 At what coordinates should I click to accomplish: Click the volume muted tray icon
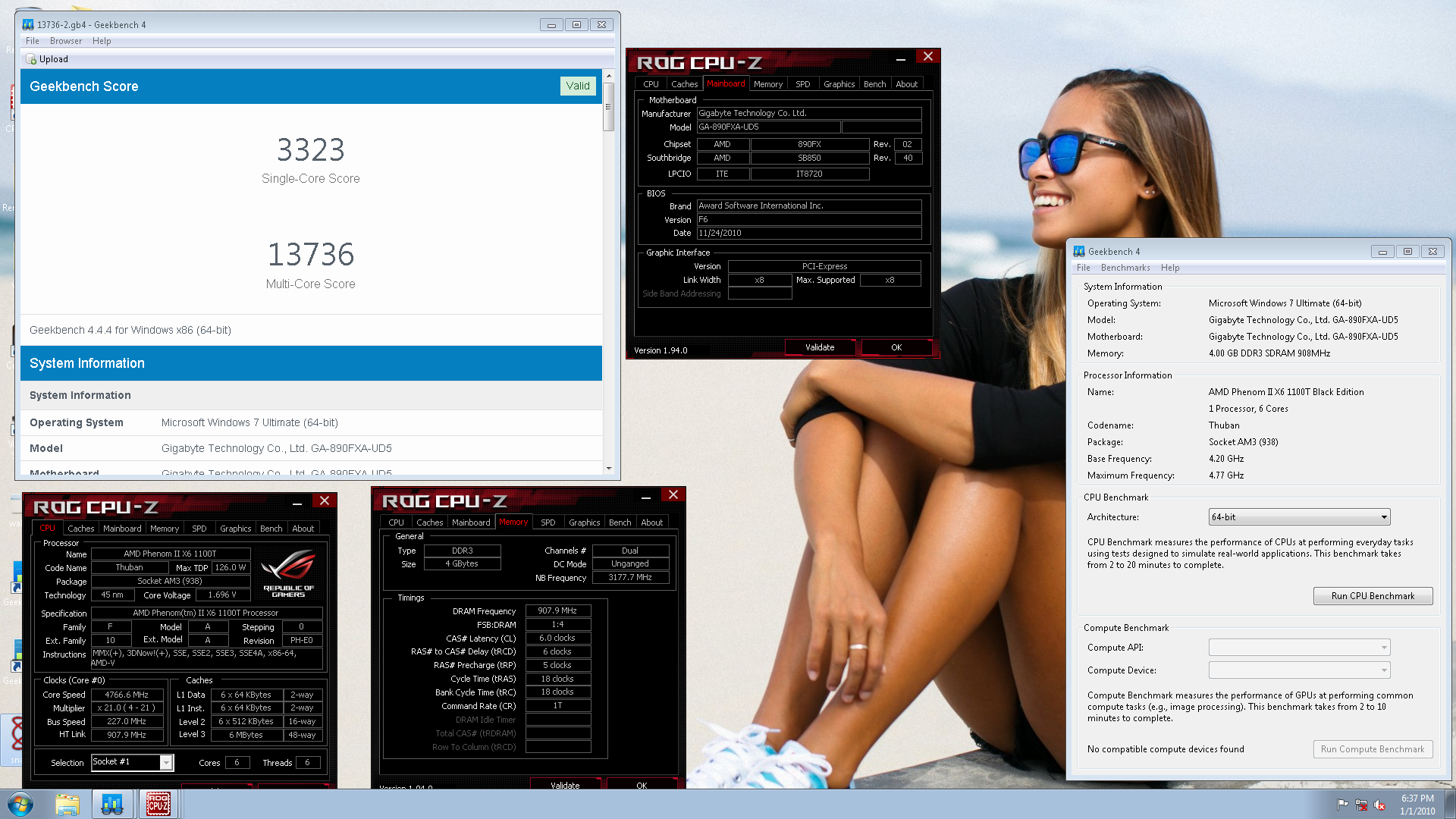(1379, 805)
